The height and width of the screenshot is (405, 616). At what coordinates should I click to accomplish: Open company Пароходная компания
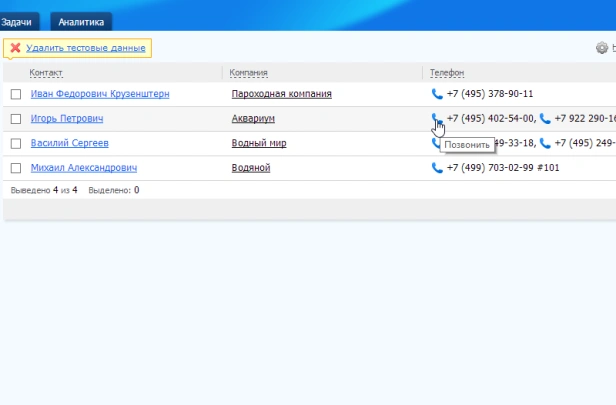click(282, 94)
